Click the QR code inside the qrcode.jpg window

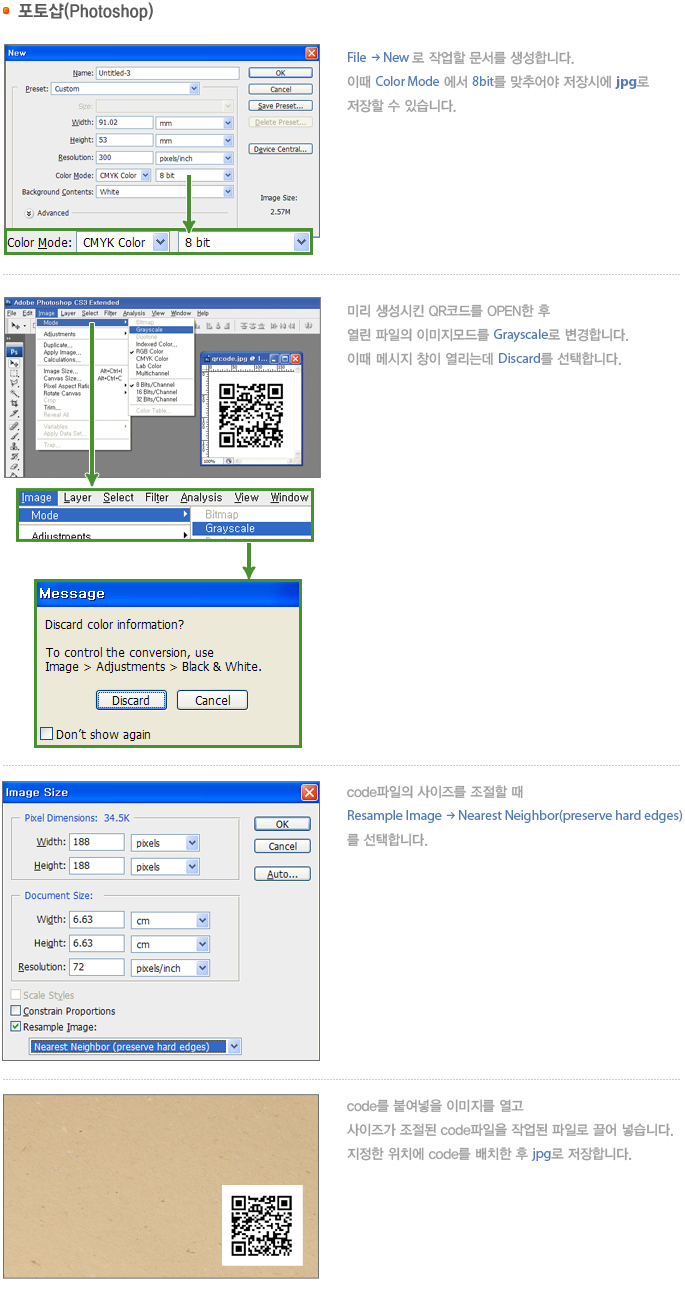[x=250, y=415]
